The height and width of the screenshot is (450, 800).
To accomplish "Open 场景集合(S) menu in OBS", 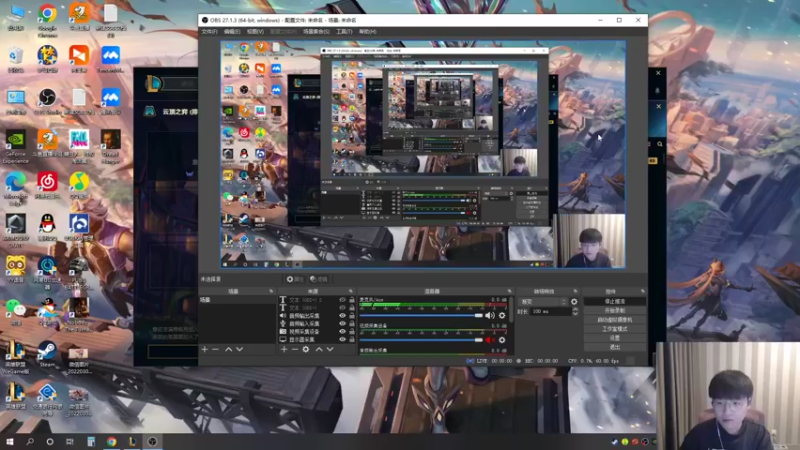I will tap(316, 32).
